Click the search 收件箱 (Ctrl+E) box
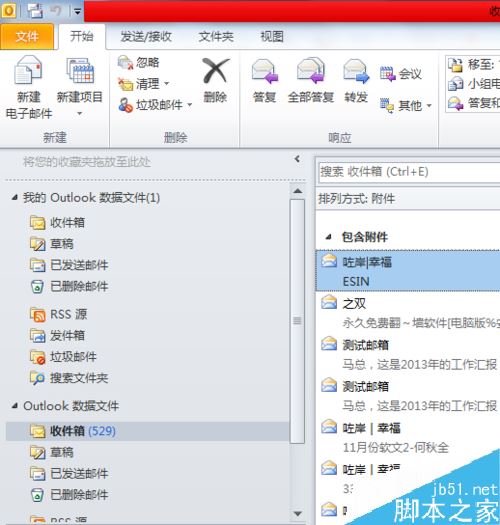Screen dimensions: 500x525 pos(409,172)
